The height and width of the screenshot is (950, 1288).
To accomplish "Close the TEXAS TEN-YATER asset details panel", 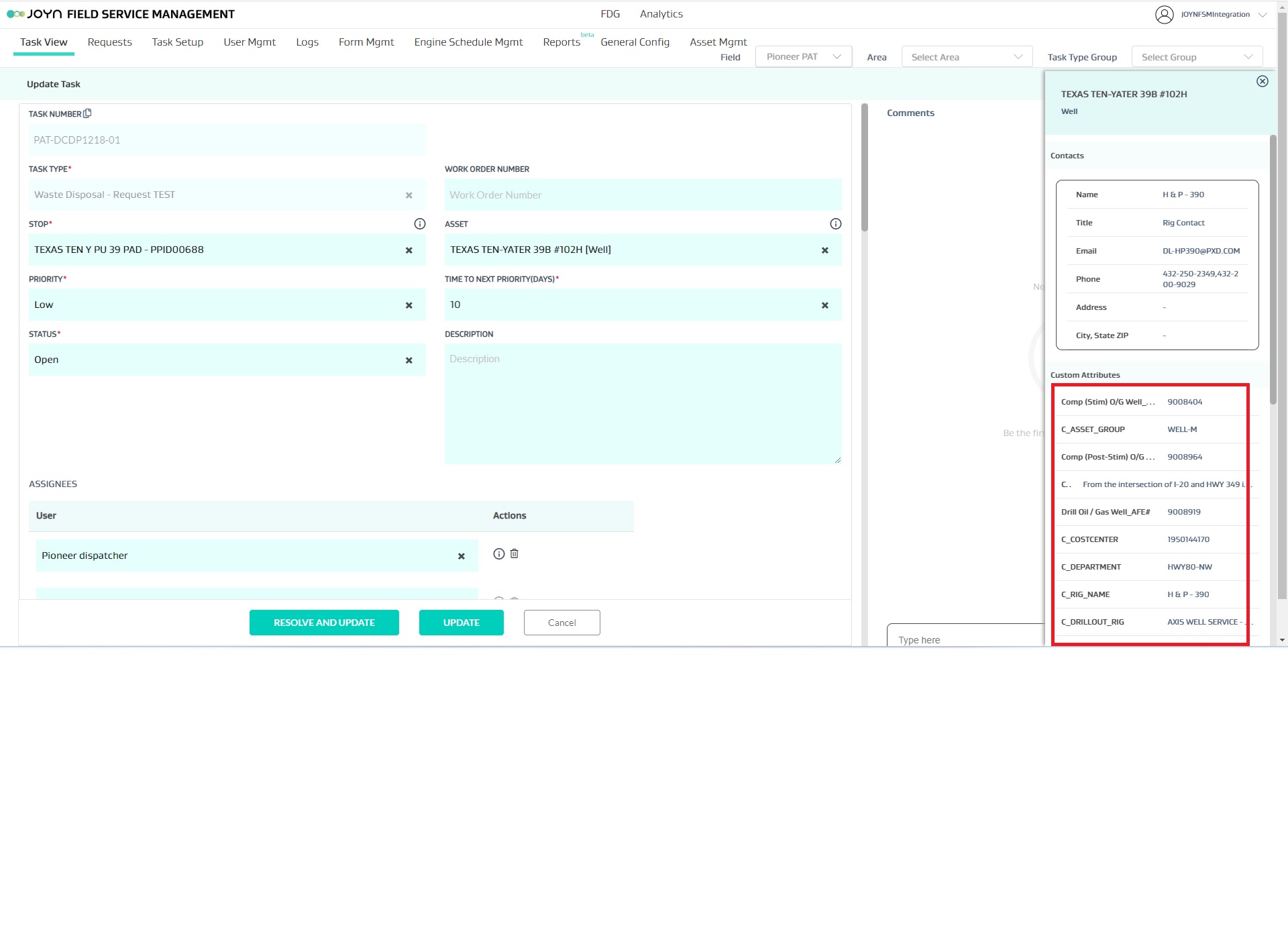I will (x=1263, y=81).
